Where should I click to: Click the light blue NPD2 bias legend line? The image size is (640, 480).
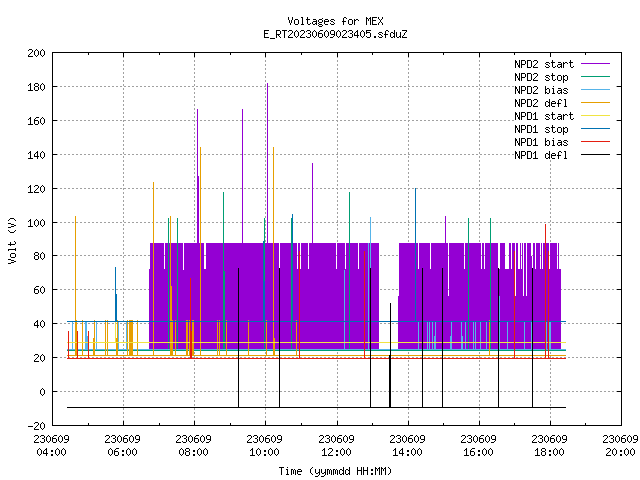coord(595,90)
